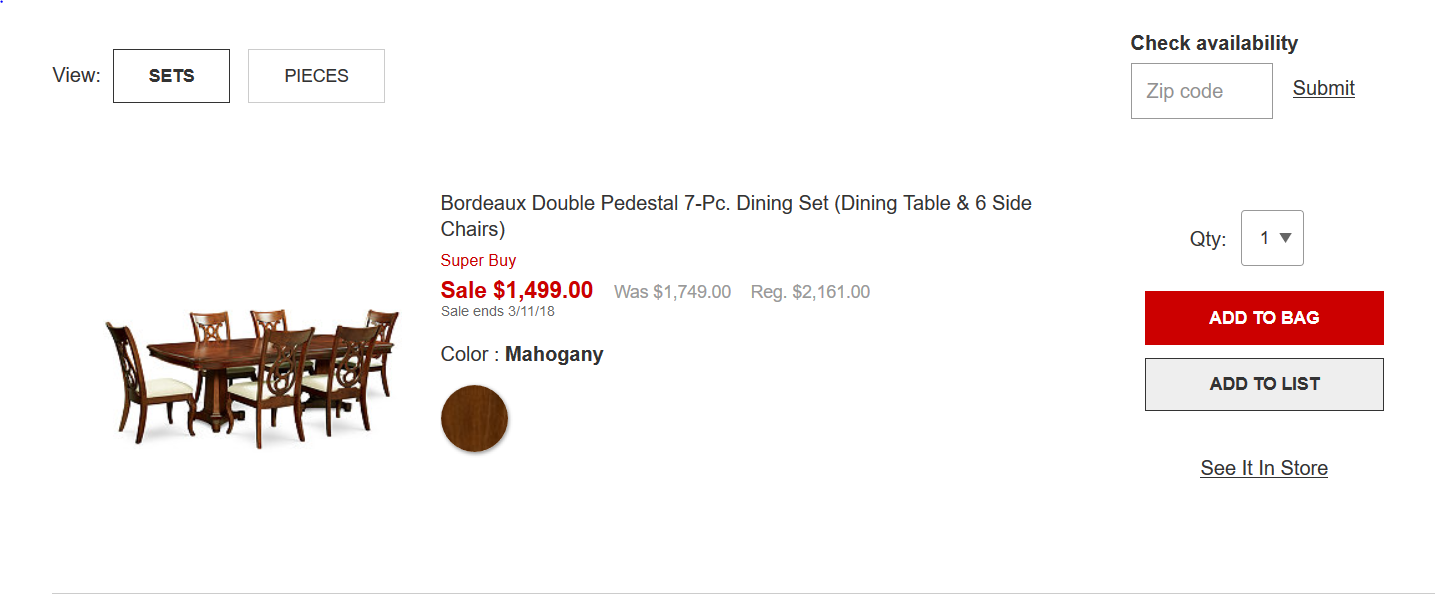The height and width of the screenshot is (605, 1453).
Task: Focus the Zip code input field
Action: click(x=1201, y=91)
